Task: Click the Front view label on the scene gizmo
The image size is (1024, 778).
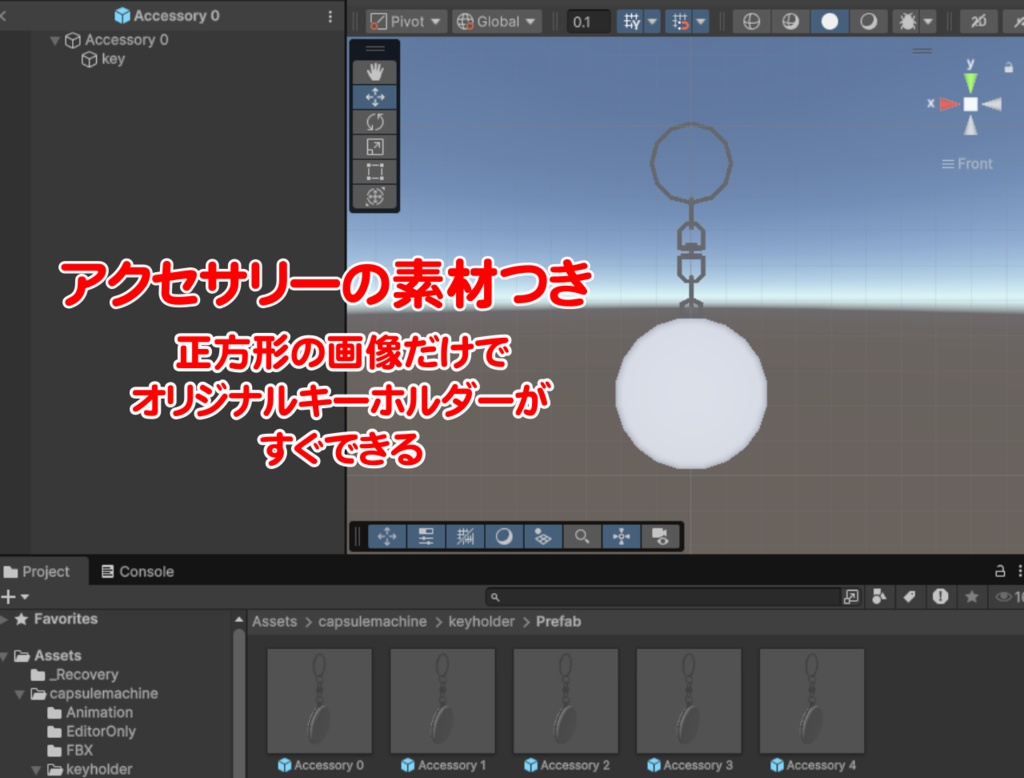Action: click(967, 163)
